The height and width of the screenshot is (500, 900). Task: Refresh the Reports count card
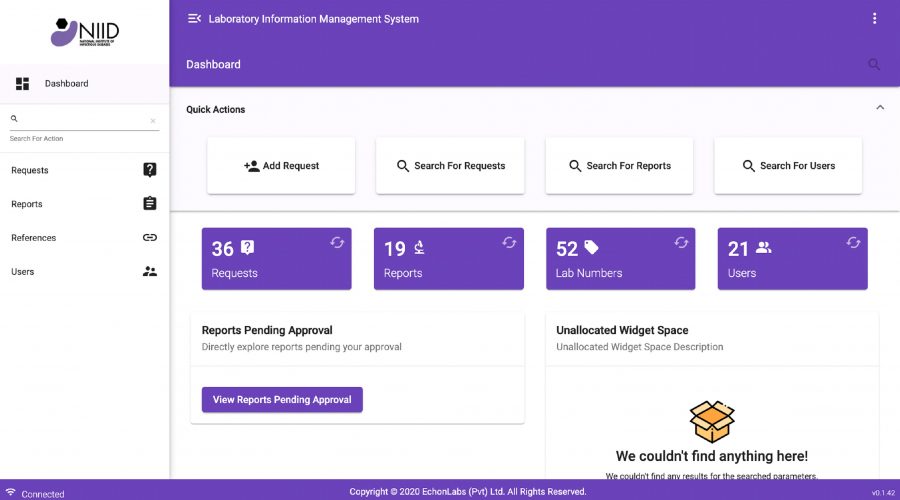tap(509, 243)
